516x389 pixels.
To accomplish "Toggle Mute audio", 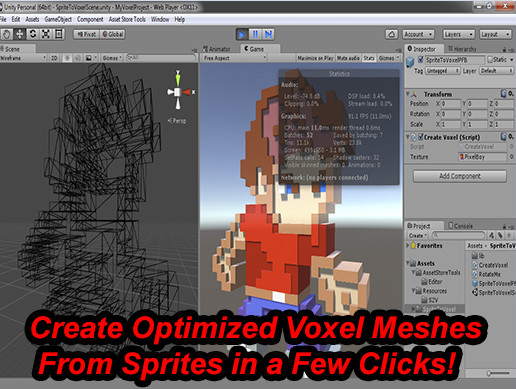I will pos(348,58).
